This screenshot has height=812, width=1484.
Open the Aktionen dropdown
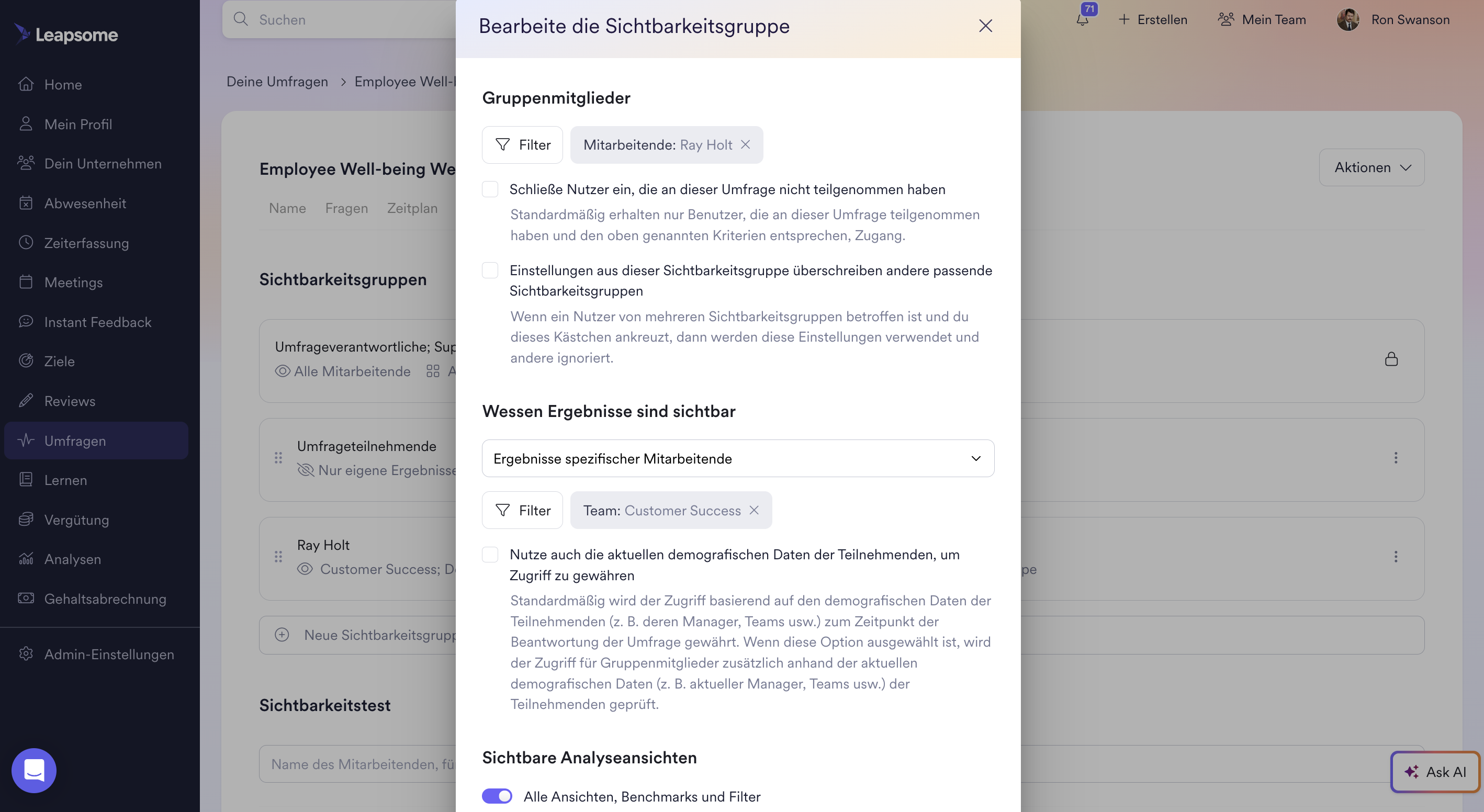click(1371, 167)
